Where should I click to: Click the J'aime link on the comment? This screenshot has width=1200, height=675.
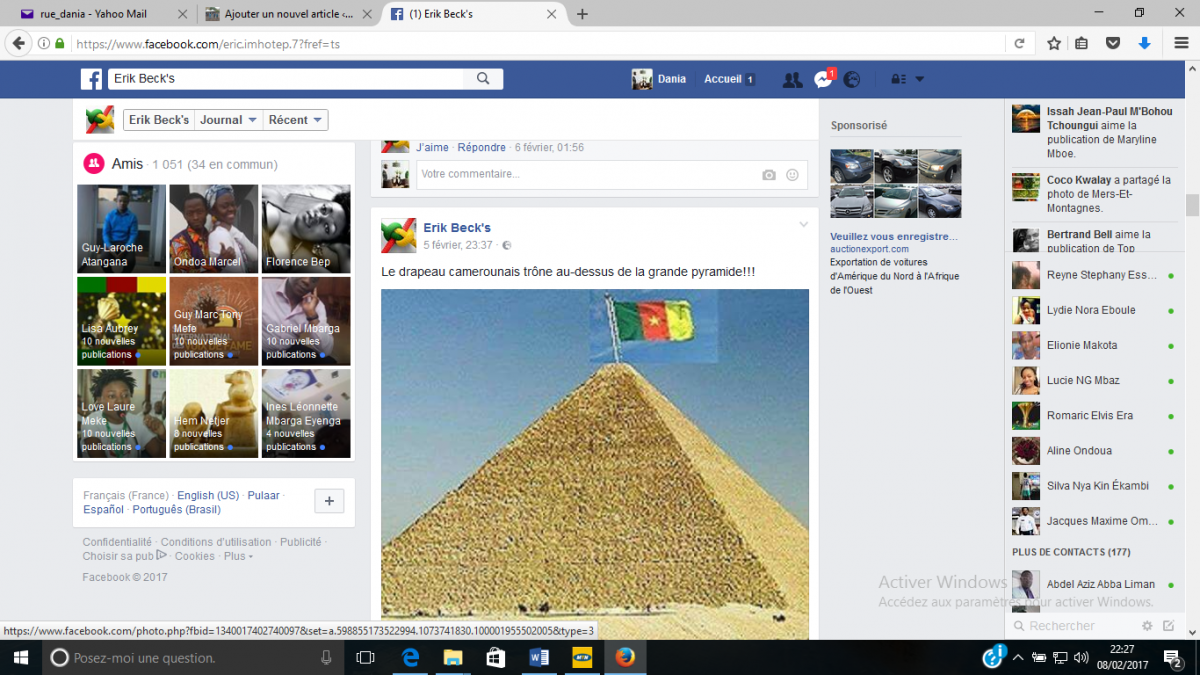[x=433, y=148]
